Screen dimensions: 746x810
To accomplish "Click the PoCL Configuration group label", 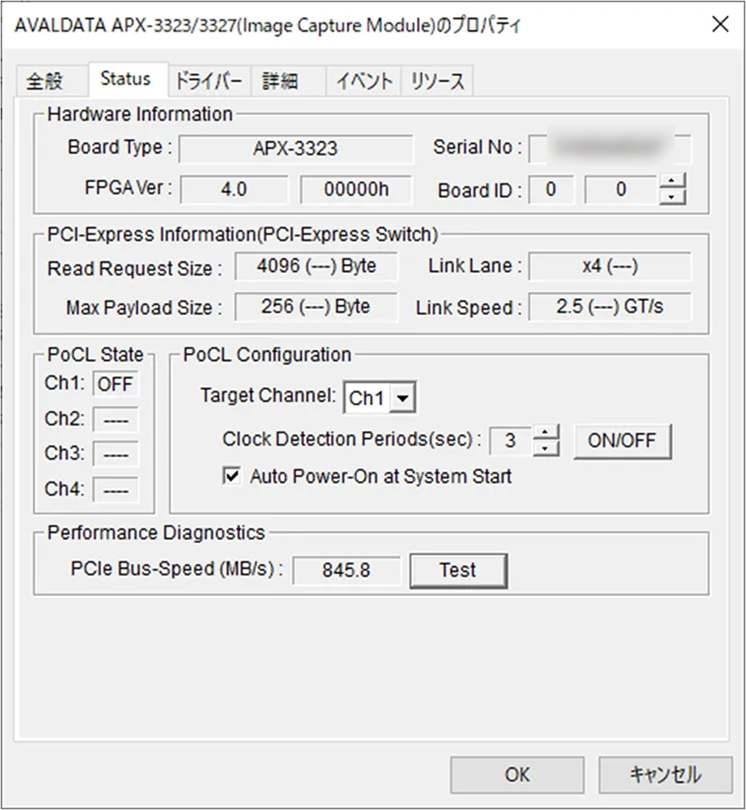I will [x=267, y=354].
